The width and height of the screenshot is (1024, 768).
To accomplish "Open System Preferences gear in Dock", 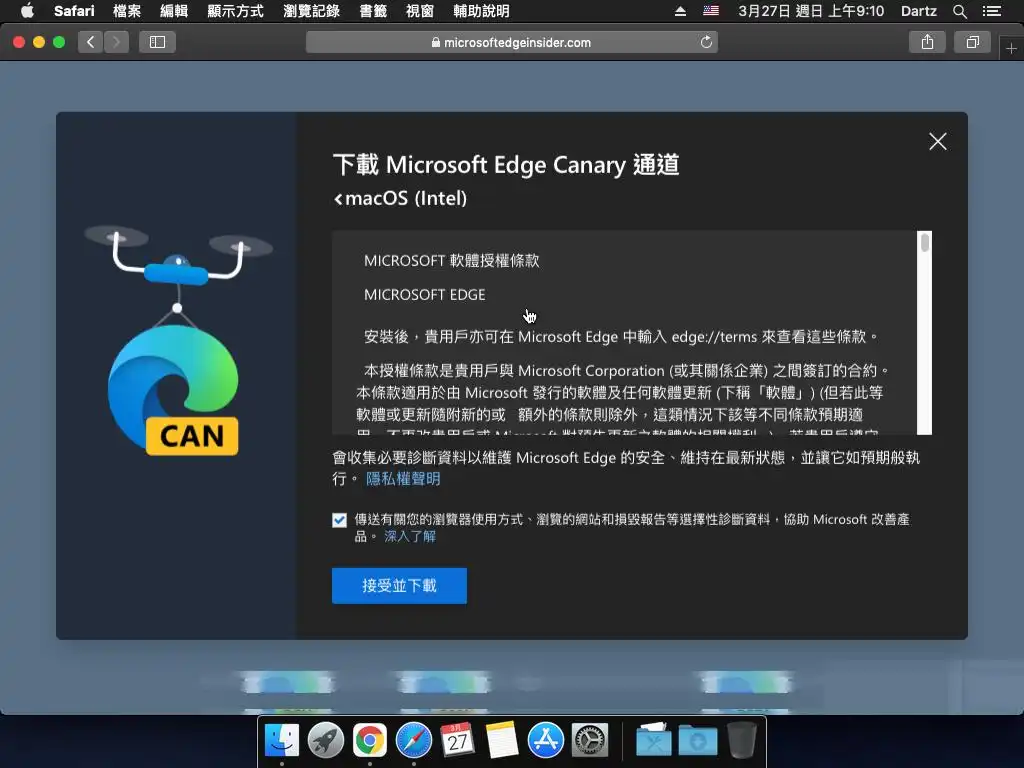I will coord(590,741).
